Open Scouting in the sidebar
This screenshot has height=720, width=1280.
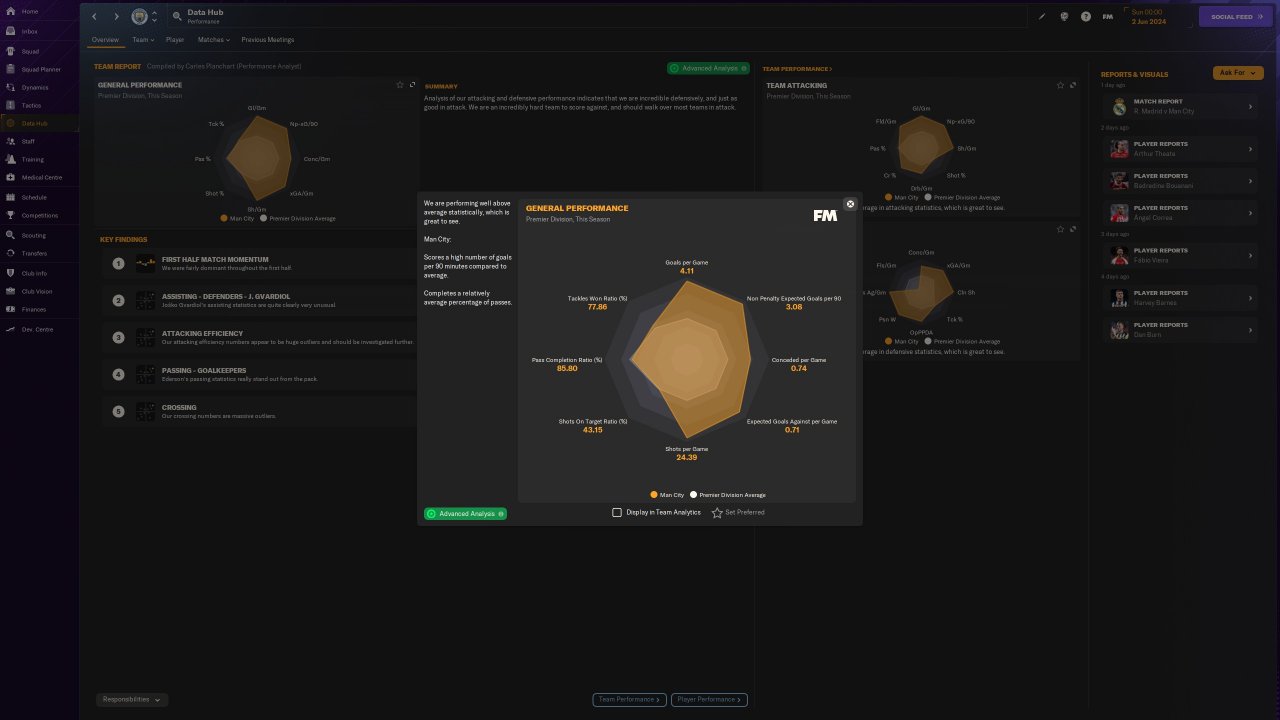click(x=33, y=236)
